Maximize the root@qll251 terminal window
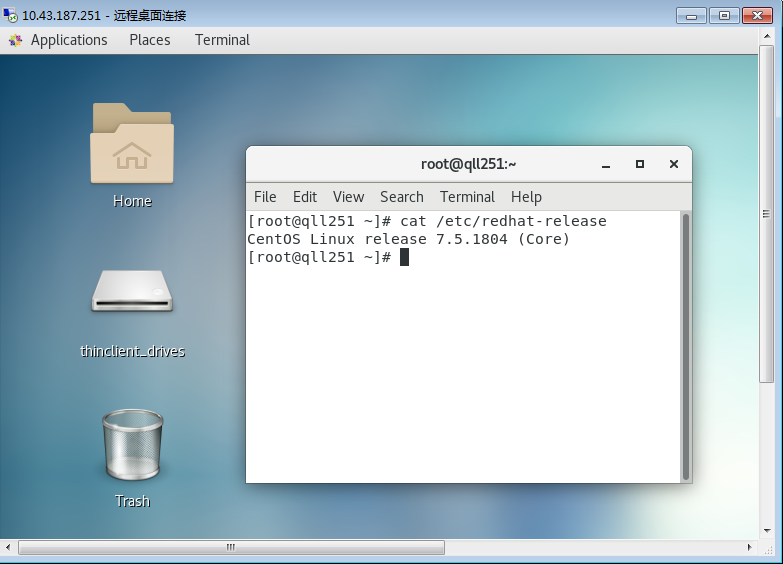Screen dimensions: 783x564 point(640,164)
